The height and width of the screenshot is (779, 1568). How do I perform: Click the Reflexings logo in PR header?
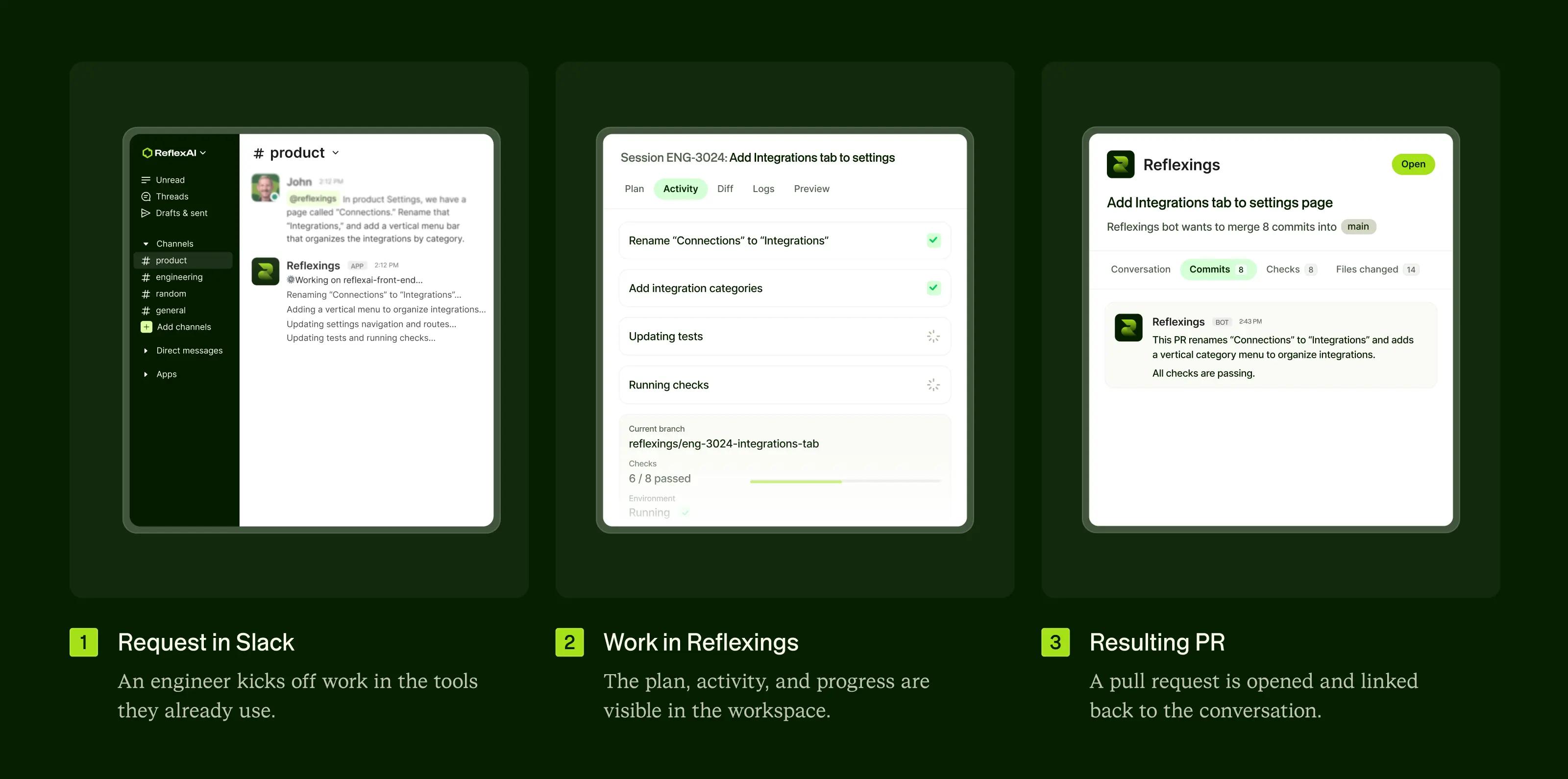(1120, 164)
